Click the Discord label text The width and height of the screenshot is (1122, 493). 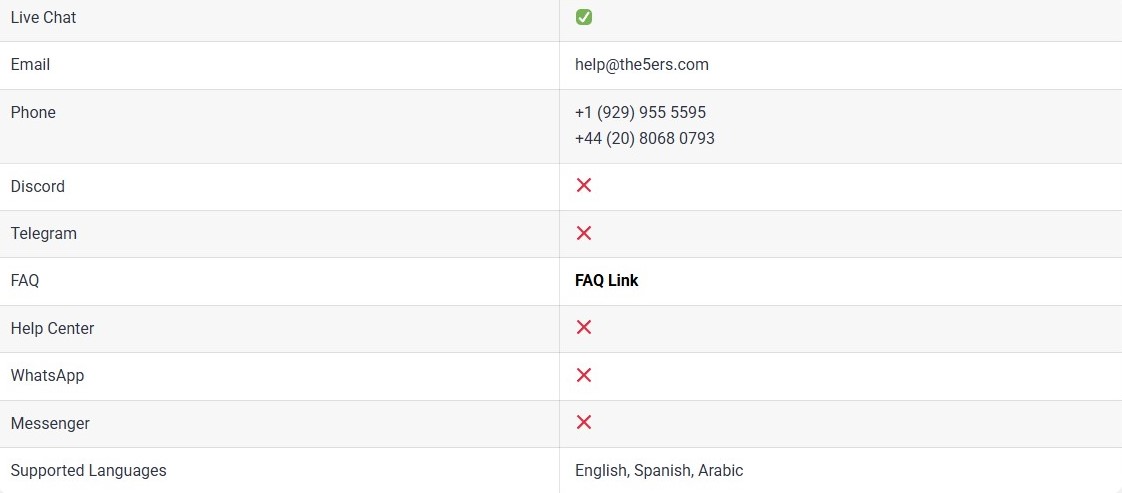[38, 186]
